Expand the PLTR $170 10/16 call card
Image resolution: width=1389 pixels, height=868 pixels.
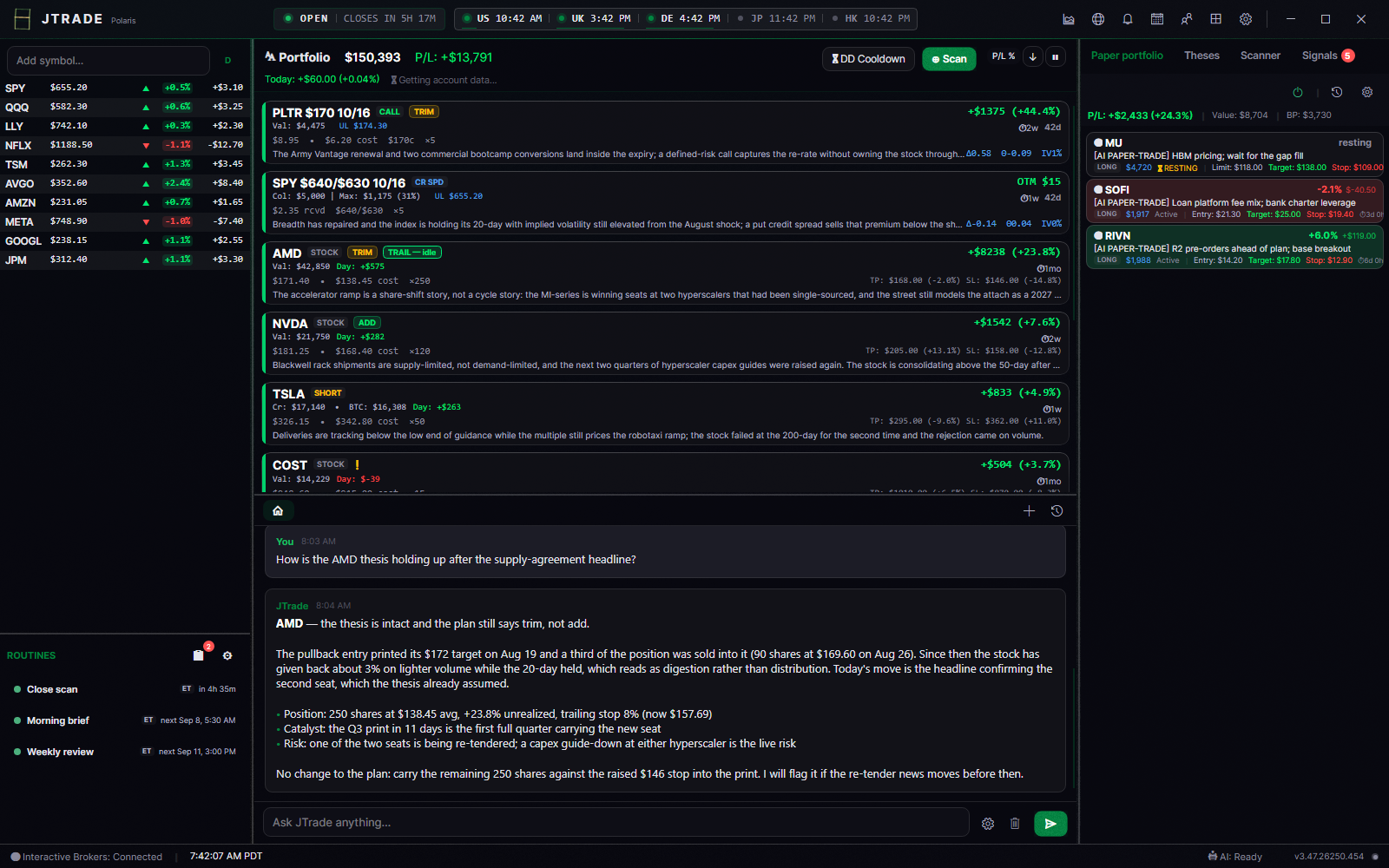(x=665, y=134)
